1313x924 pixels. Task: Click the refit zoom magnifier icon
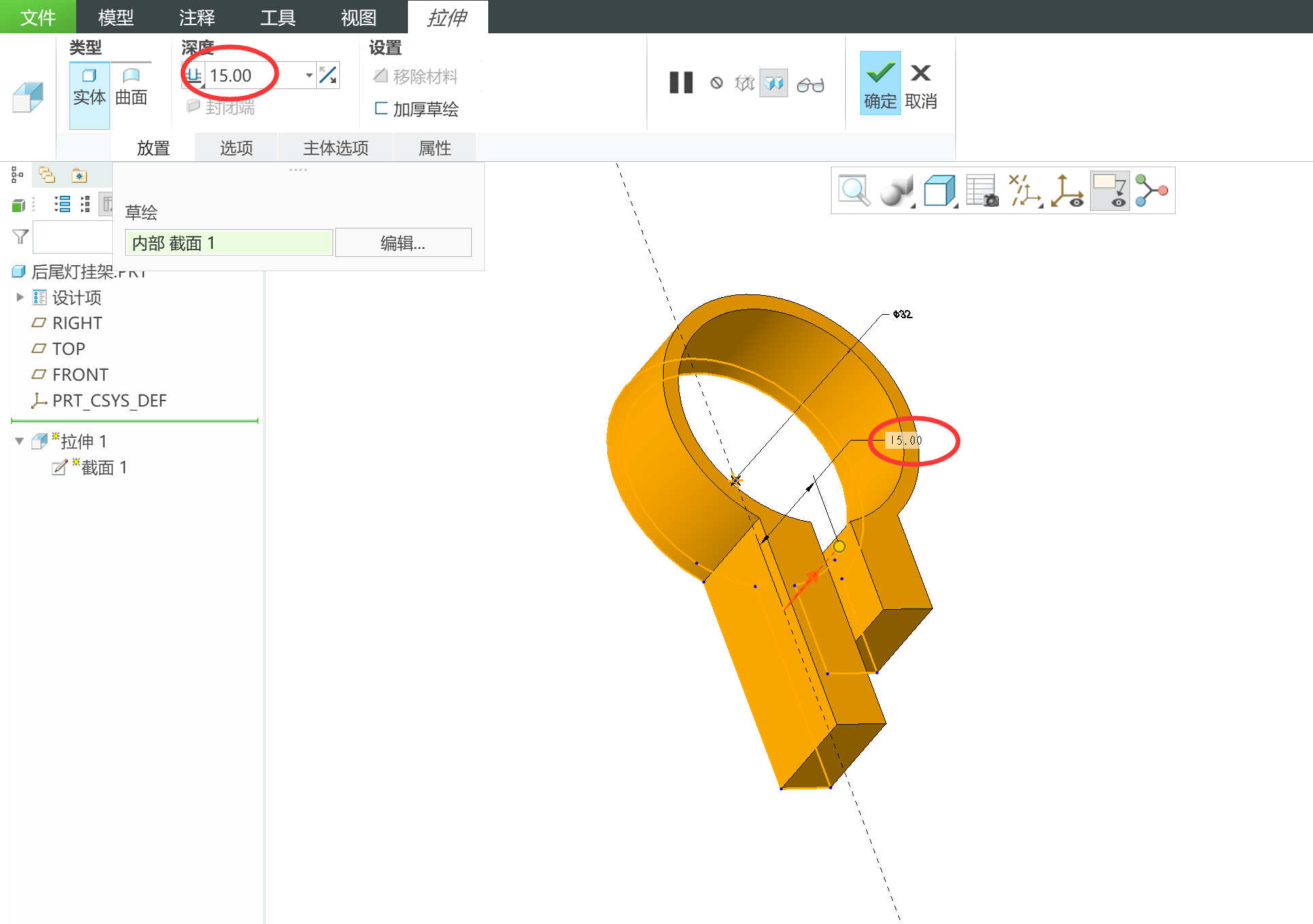click(853, 190)
